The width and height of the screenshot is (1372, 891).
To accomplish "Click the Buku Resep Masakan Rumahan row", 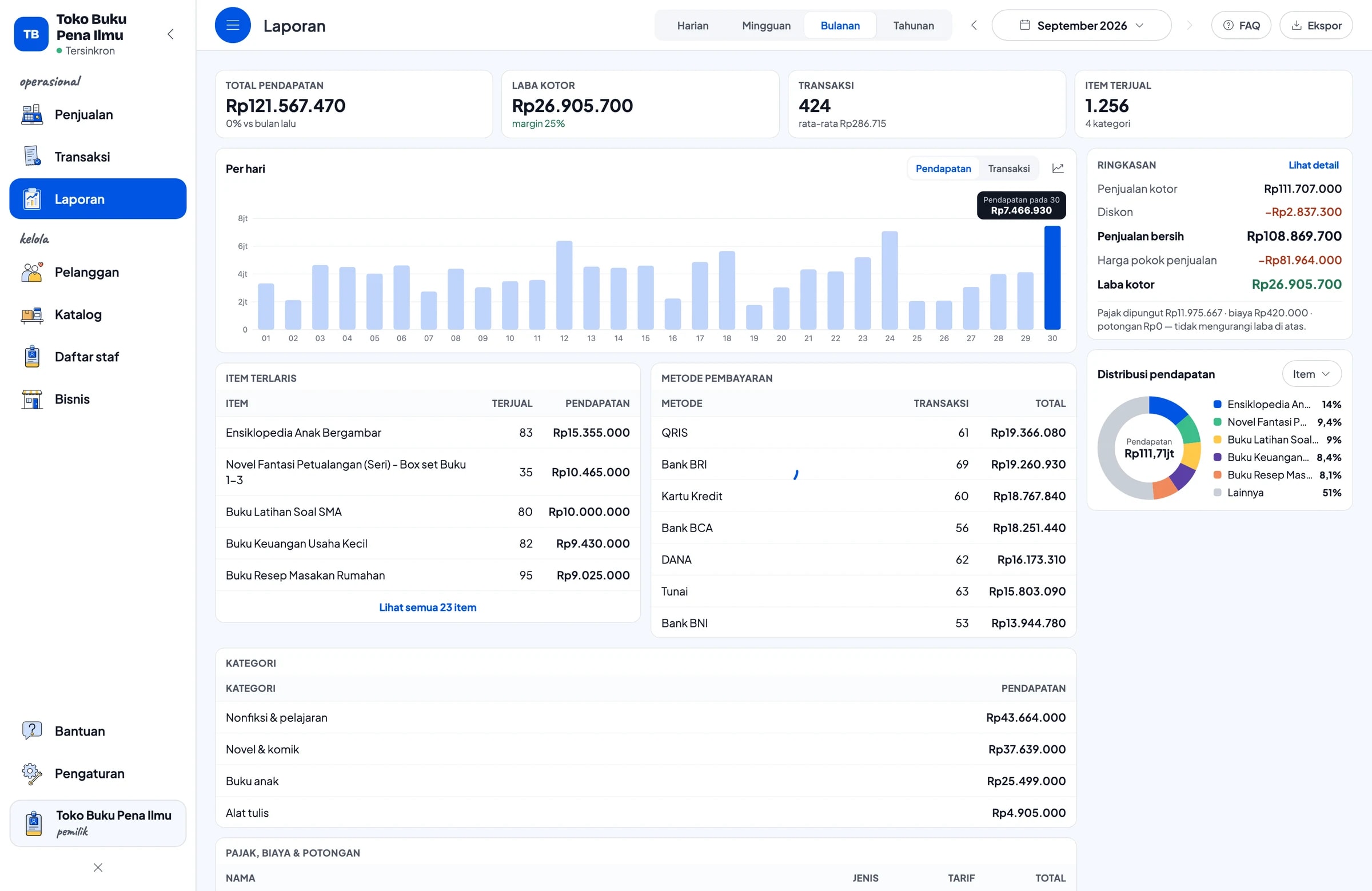I will pos(428,575).
